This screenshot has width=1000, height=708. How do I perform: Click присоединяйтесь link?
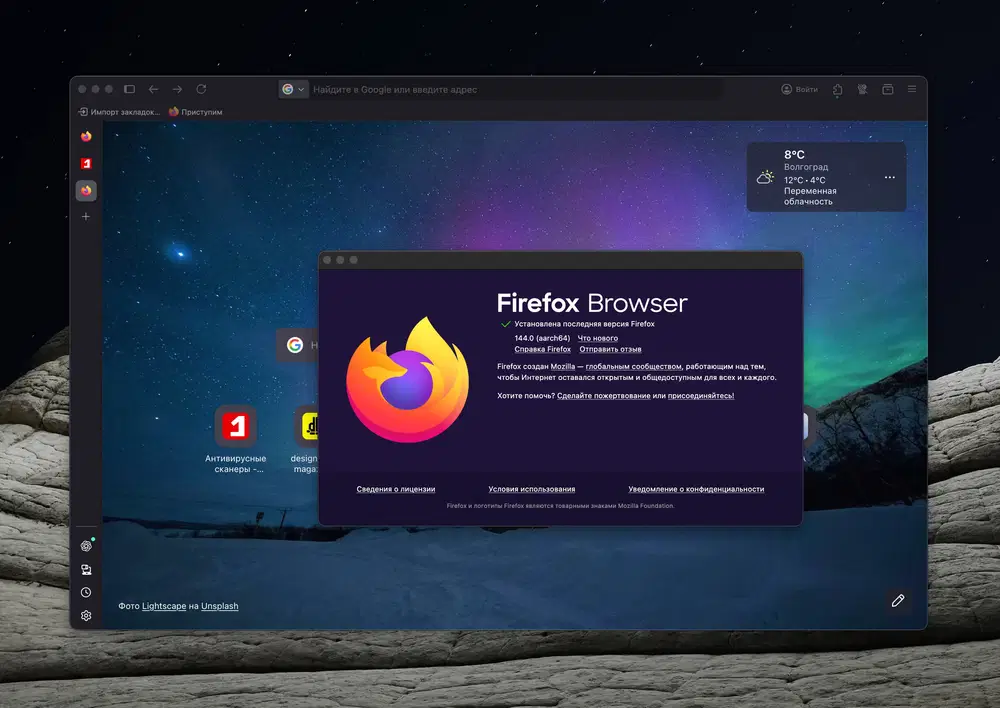(x=701, y=395)
